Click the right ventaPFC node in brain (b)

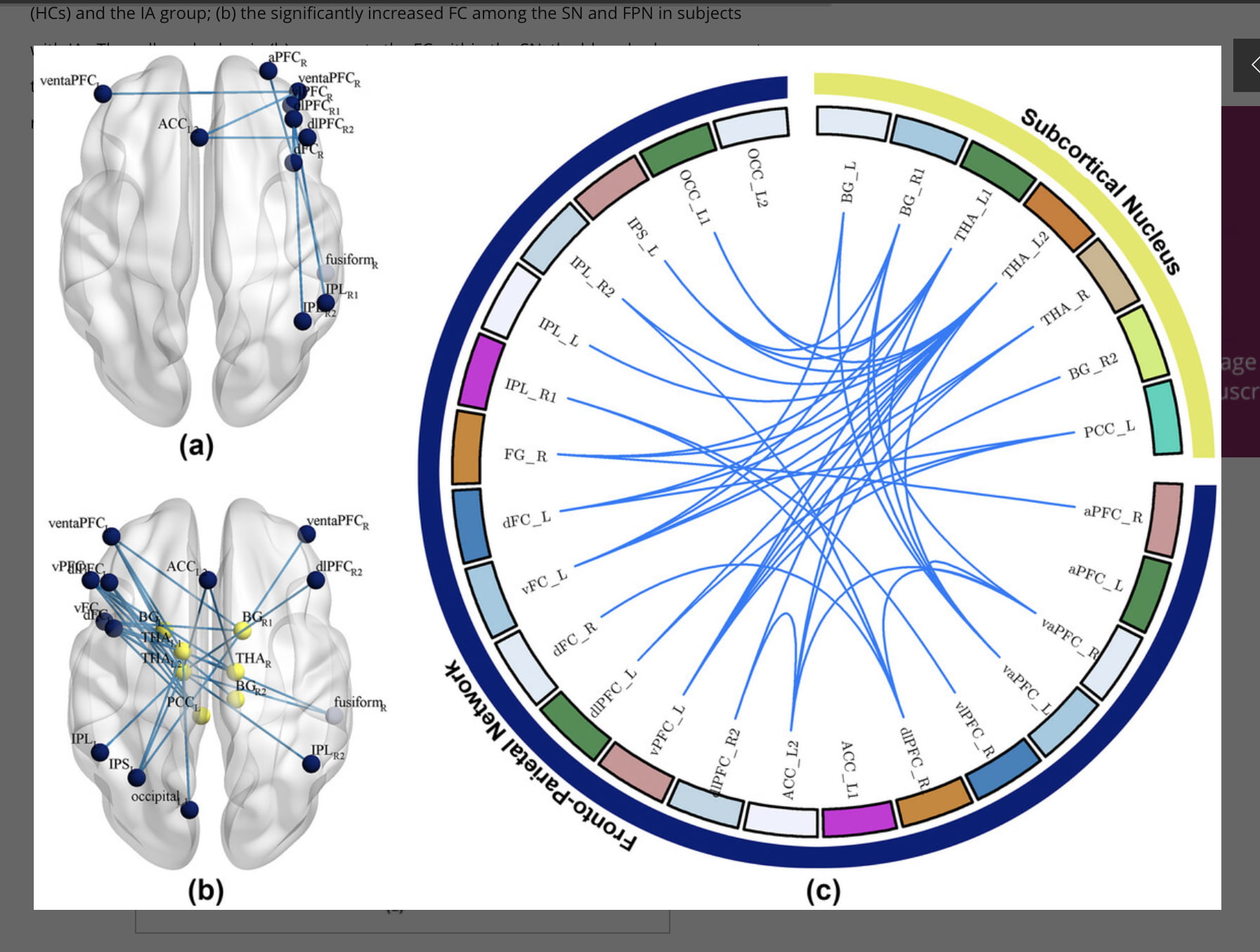pyautogui.click(x=306, y=535)
